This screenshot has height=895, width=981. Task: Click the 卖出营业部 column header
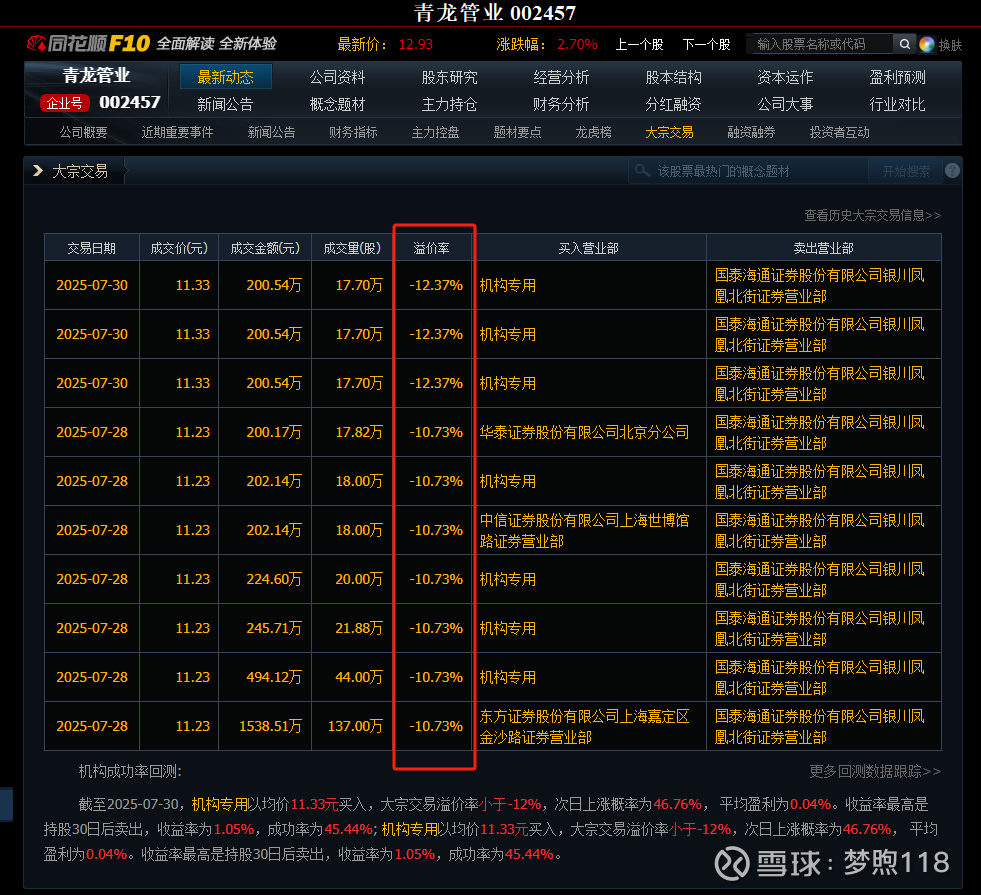click(x=823, y=248)
